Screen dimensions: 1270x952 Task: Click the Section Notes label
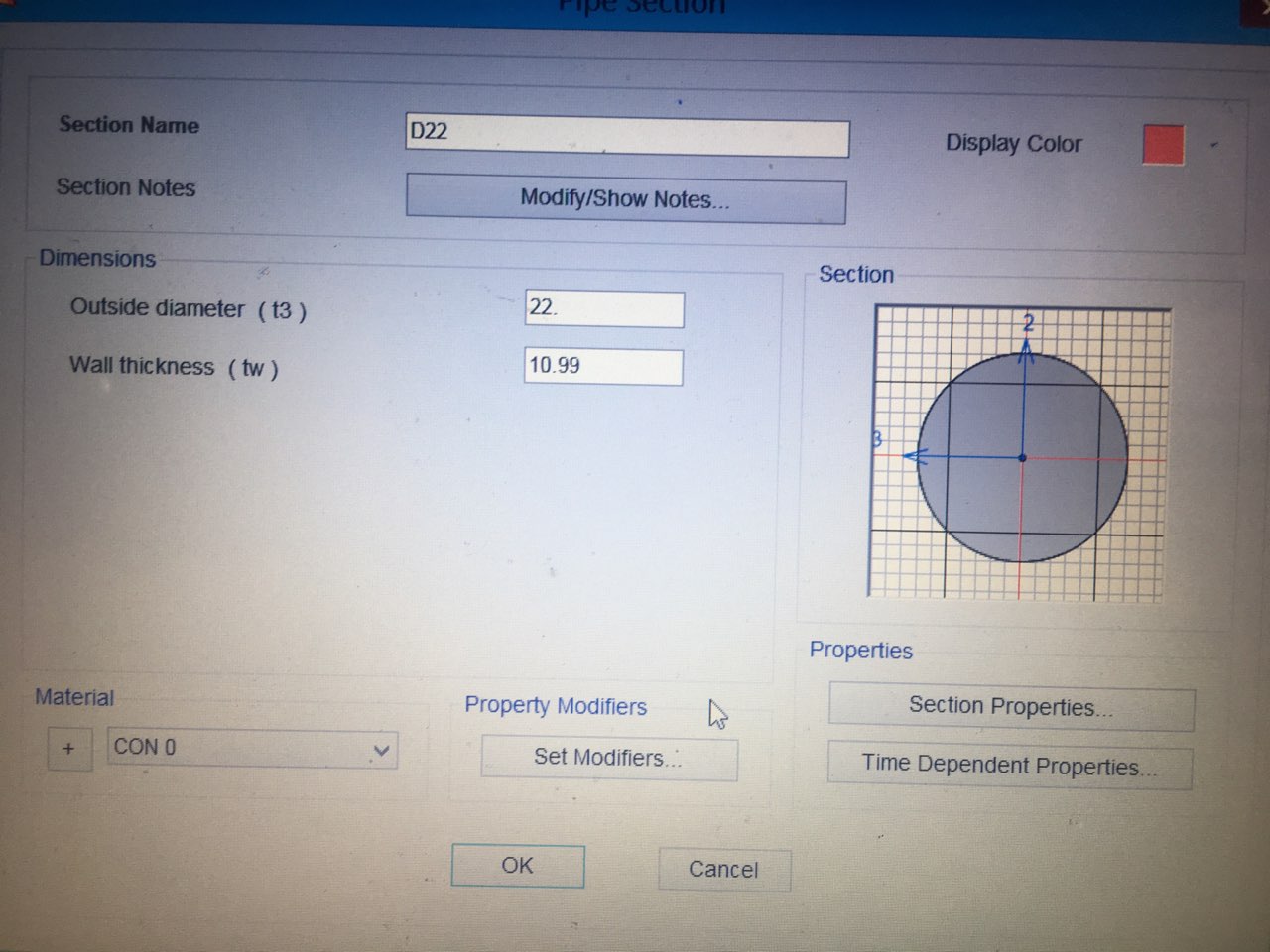point(126,187)
